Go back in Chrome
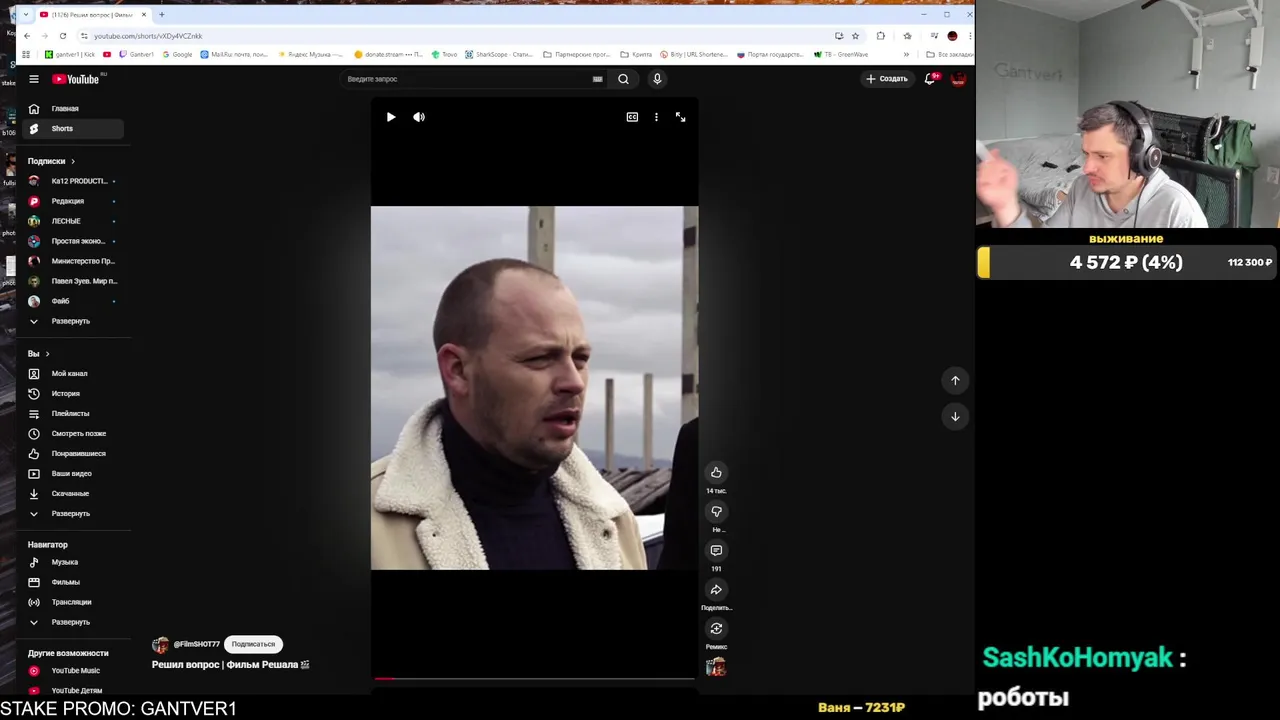This screenshot has width=1280, height=720. [x=27, y=36]
